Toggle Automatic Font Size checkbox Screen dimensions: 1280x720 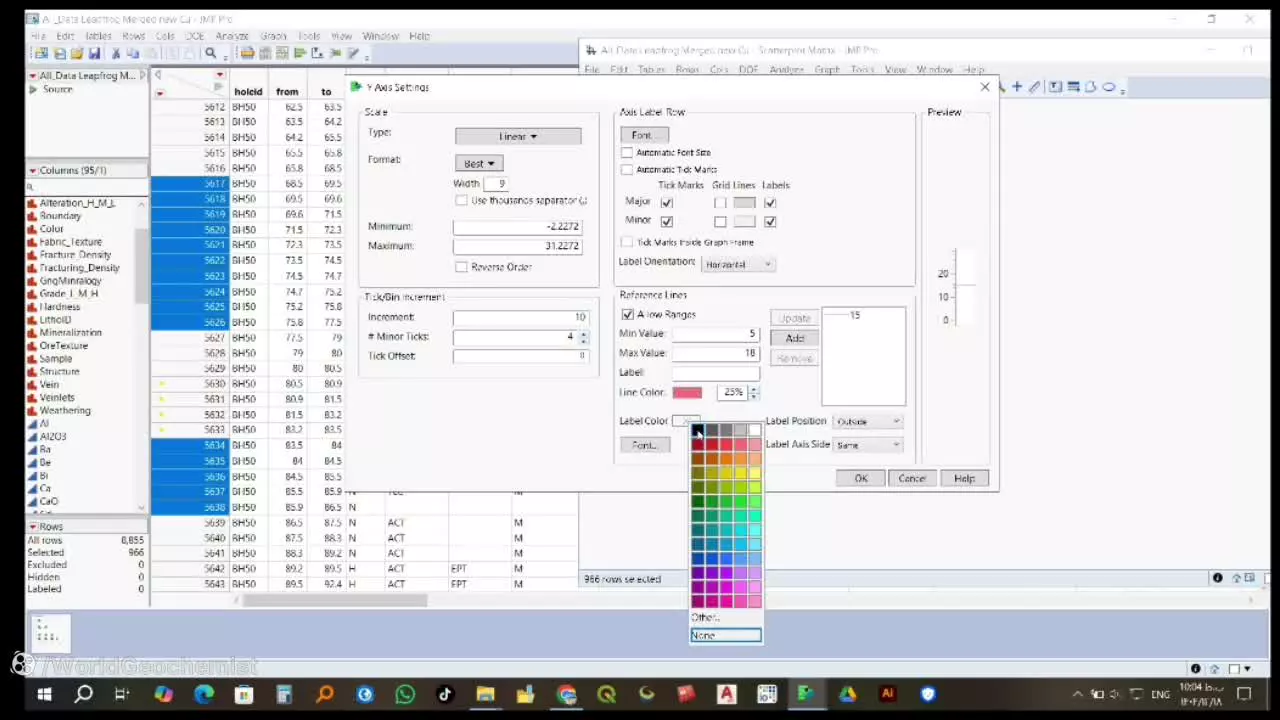tap(627, 153)
